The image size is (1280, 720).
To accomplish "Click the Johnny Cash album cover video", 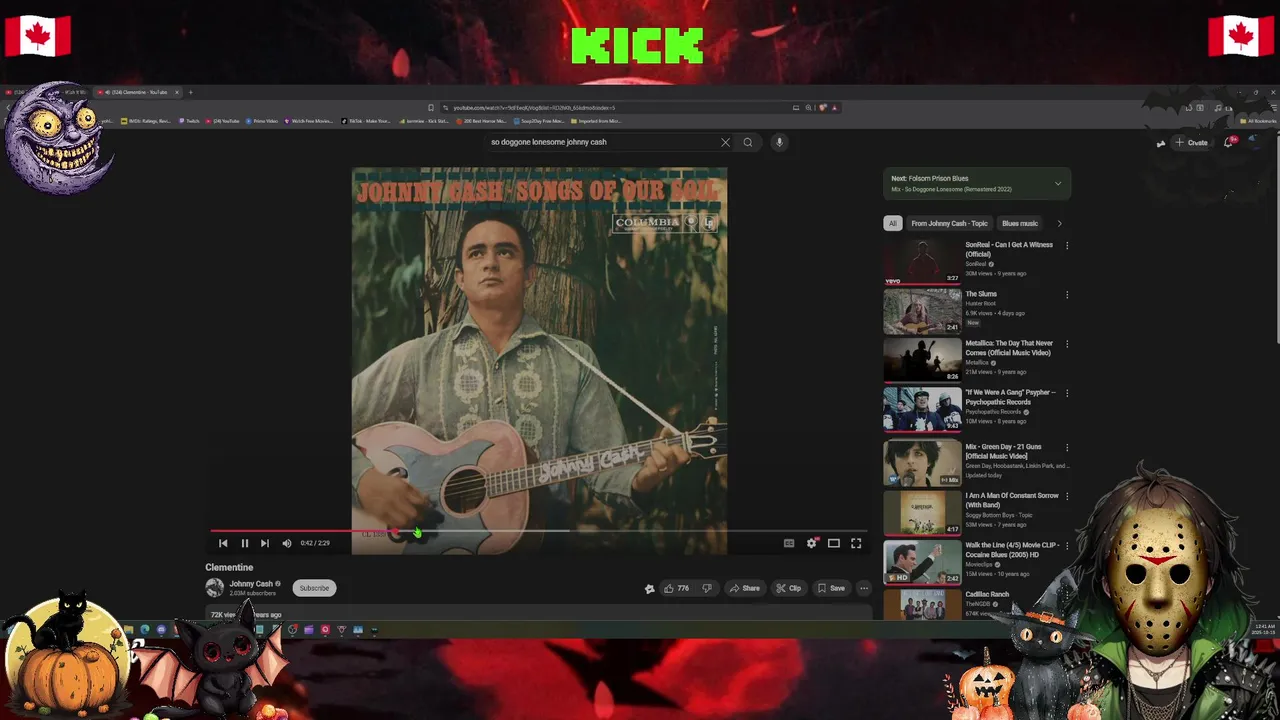I will [539, 360].
